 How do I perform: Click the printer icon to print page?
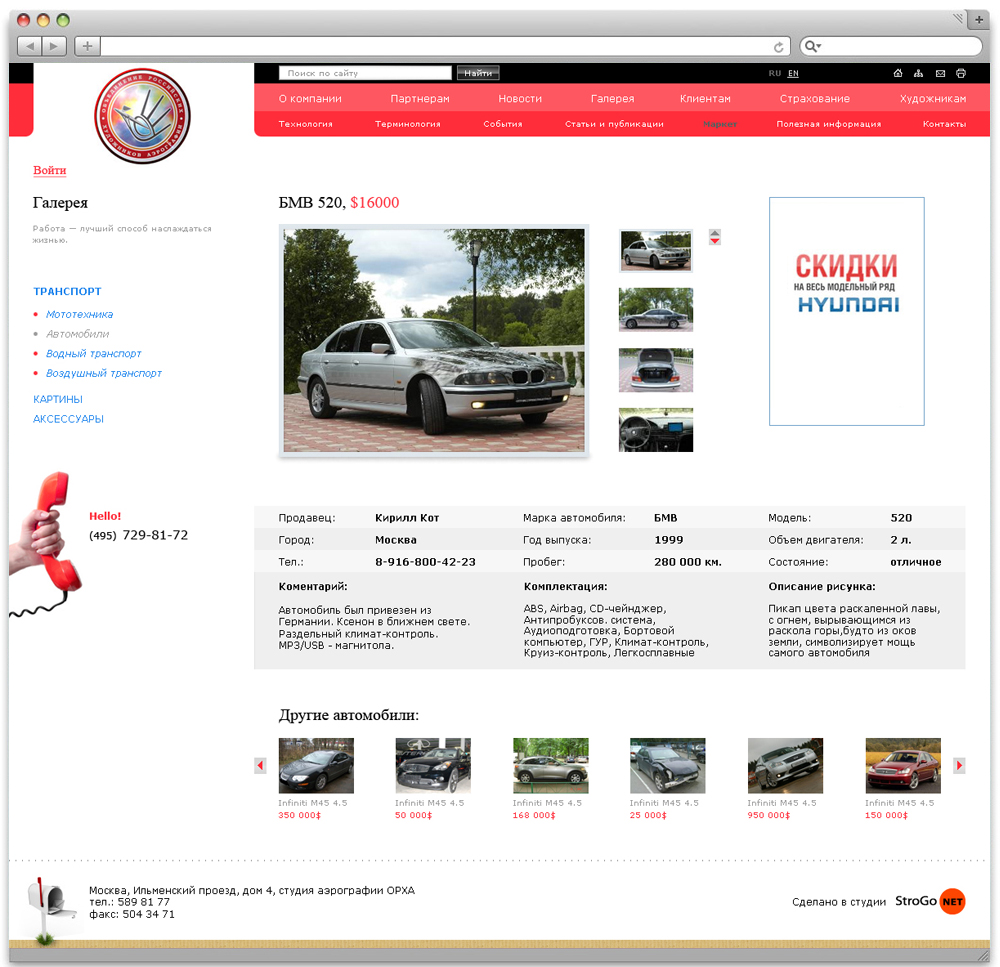[961, 73]
